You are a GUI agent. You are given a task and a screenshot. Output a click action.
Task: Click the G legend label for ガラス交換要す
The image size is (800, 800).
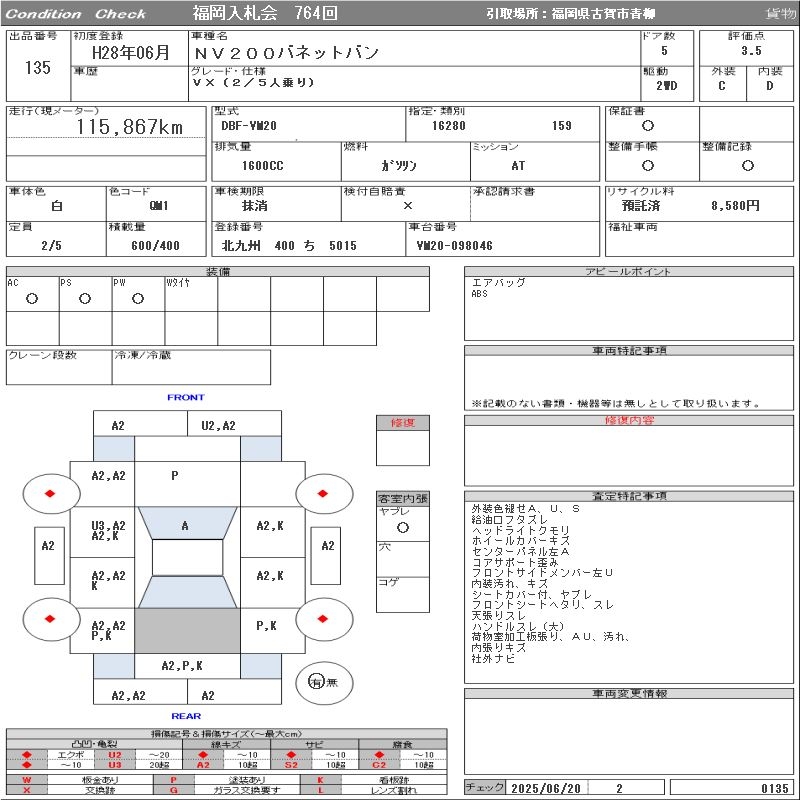174,790
